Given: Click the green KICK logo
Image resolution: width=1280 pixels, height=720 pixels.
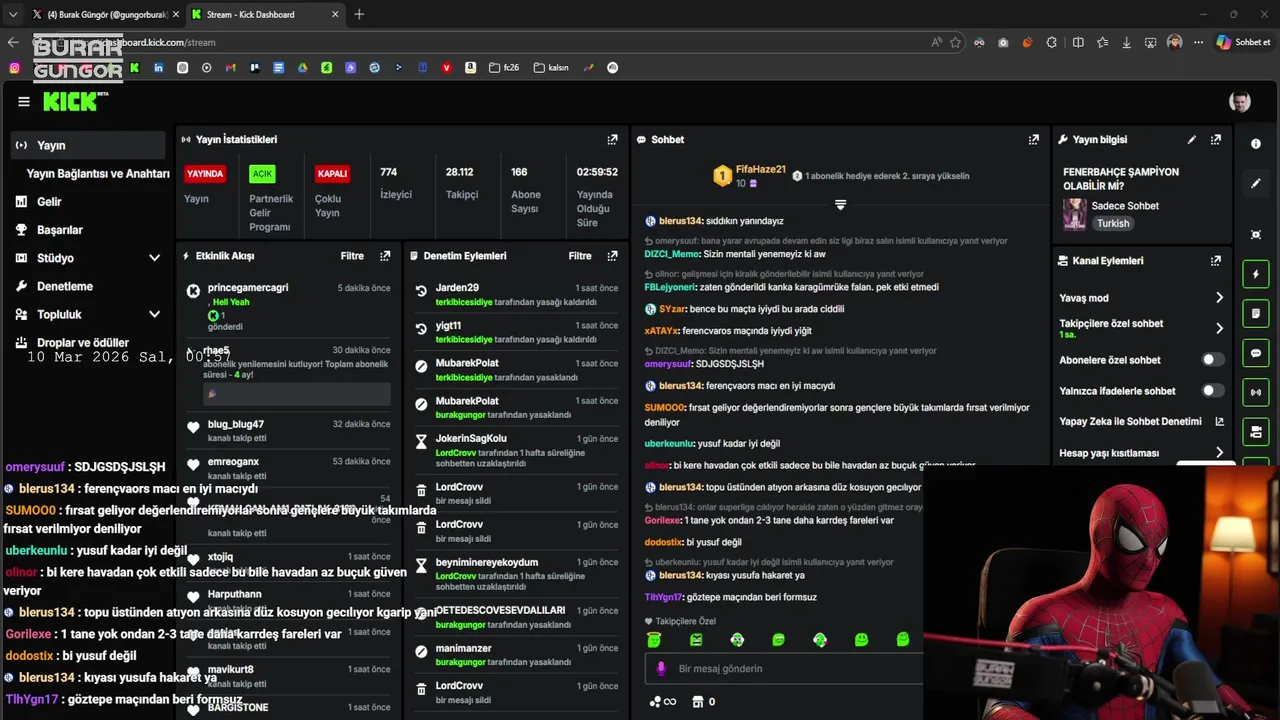Looking at the screenshot, I should click(72, 101).
